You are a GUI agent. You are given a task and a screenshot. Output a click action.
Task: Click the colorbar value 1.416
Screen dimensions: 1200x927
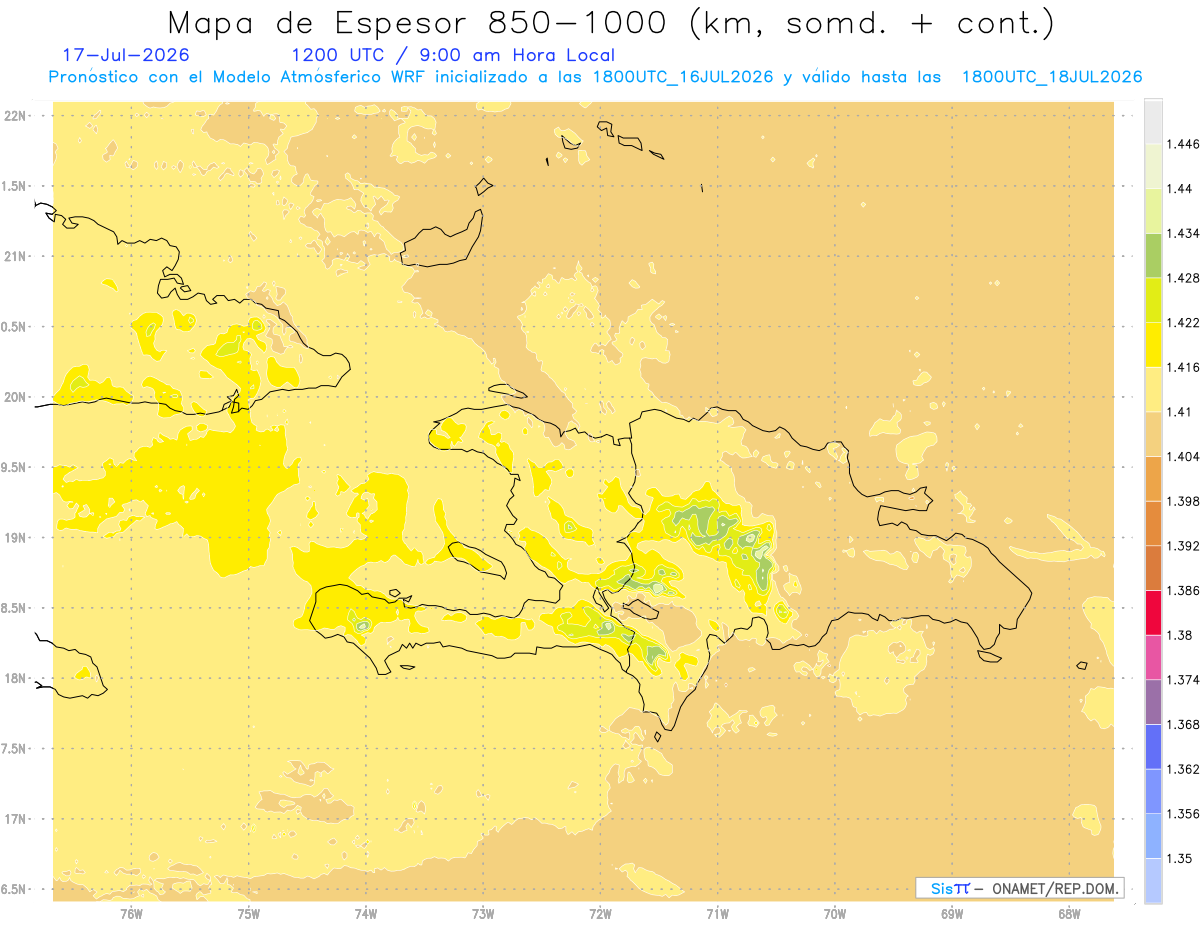coord(1183,367)
